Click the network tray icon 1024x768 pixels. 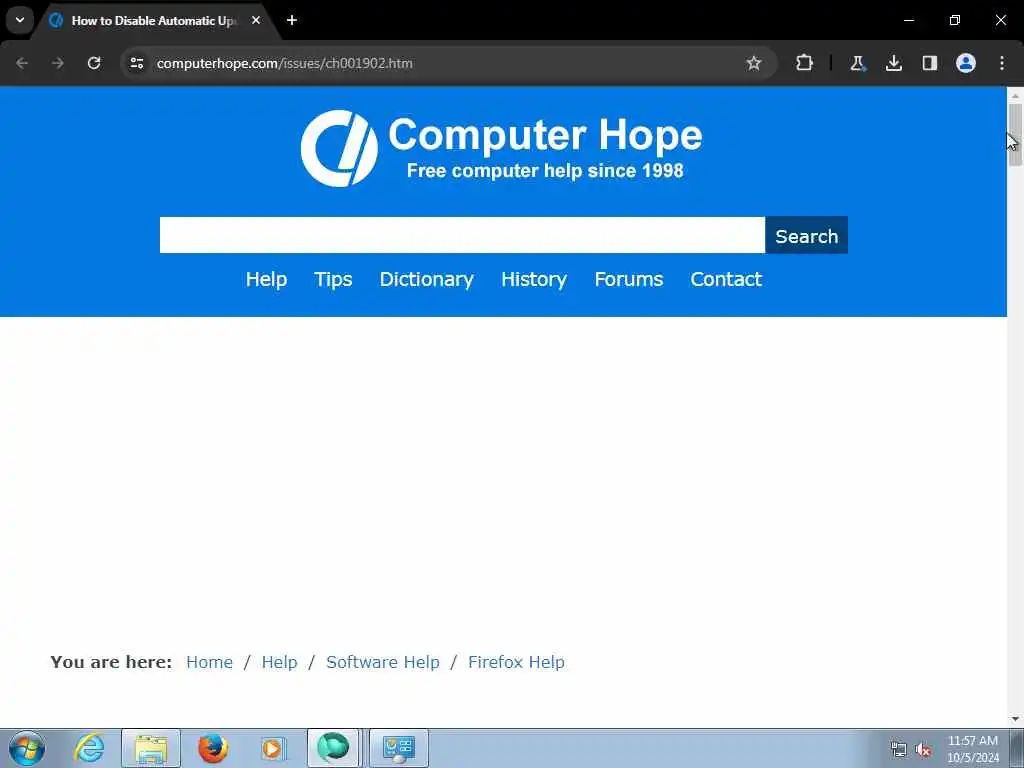point(899,750)
